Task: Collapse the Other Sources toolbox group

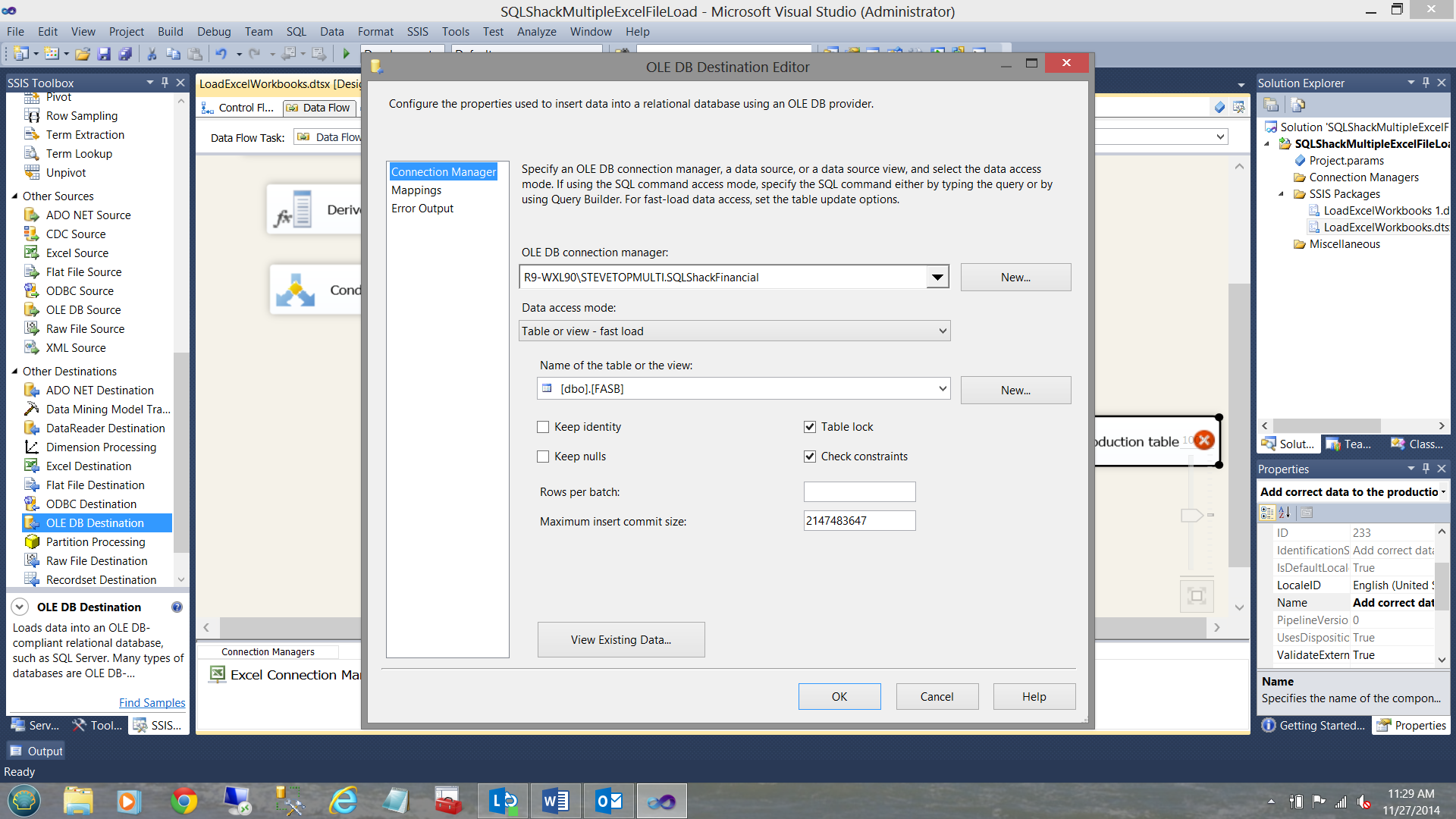Action: (x=14, y=196)
